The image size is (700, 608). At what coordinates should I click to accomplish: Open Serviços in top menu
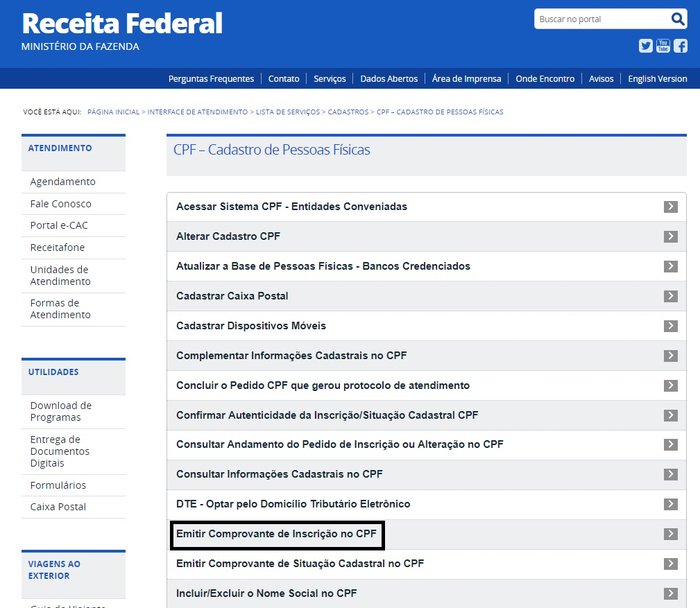(x=329, y=79)
